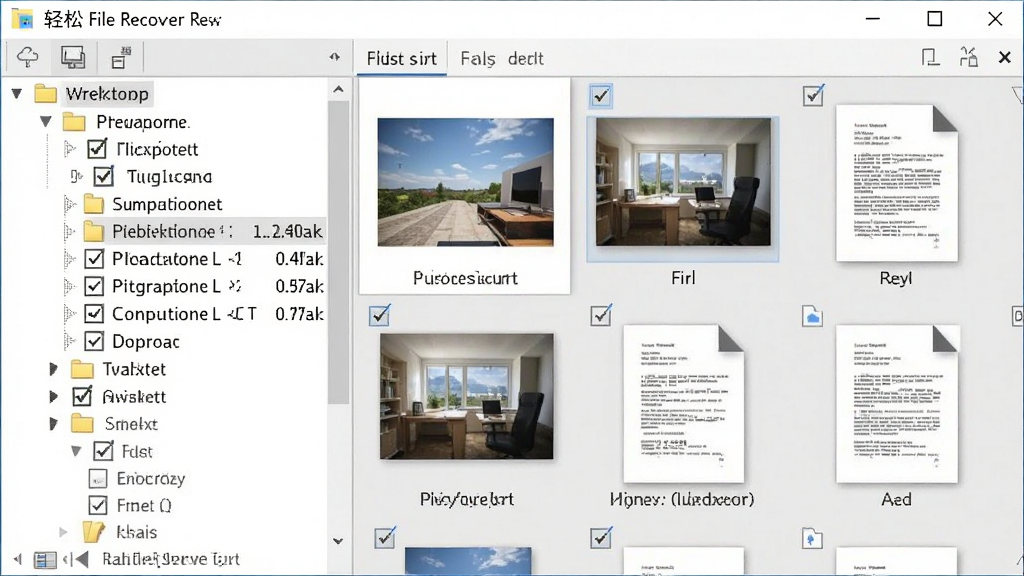Open the Puiscesicurt photo thumbnail

pos(465,182)
